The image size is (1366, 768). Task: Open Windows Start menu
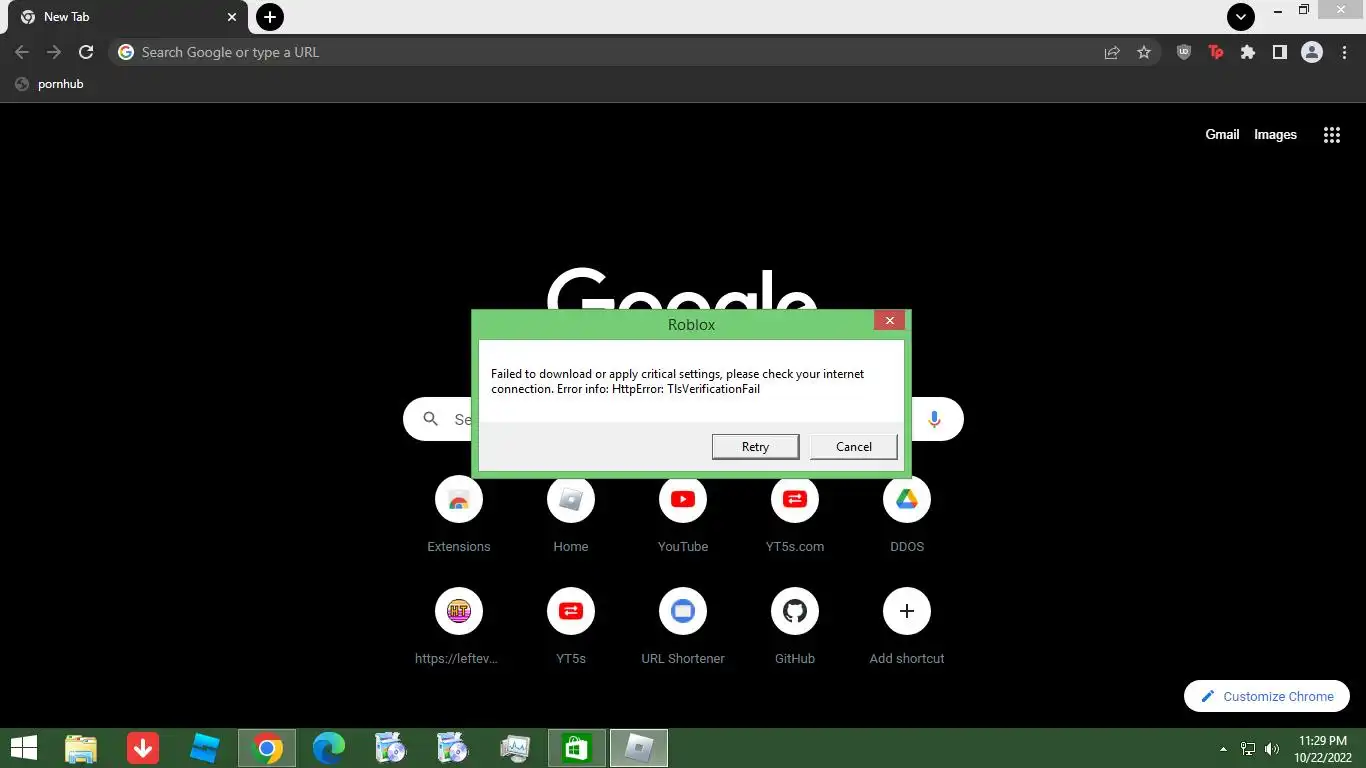point(24,748)
